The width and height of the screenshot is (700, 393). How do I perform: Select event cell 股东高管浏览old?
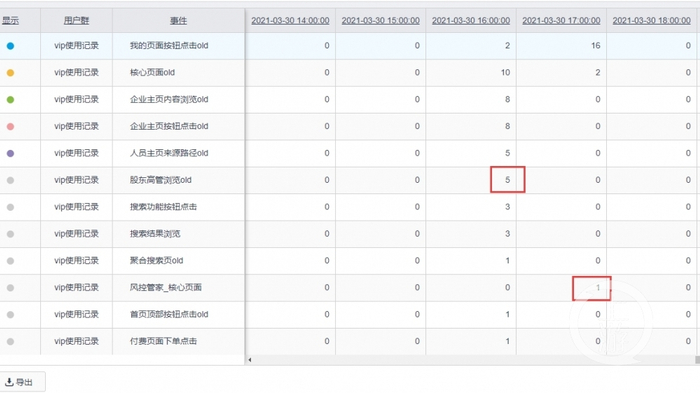[x=161, y=180]
